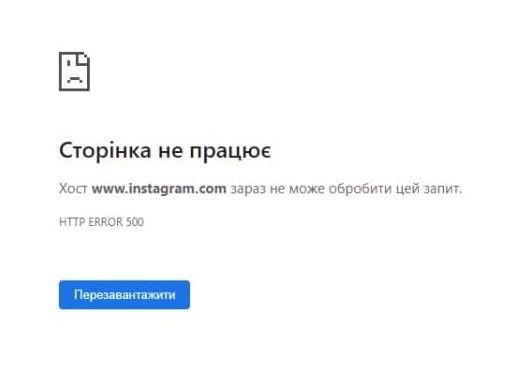Click the Перезавантажити reload button
532x381 pixels.
(124, 294)
